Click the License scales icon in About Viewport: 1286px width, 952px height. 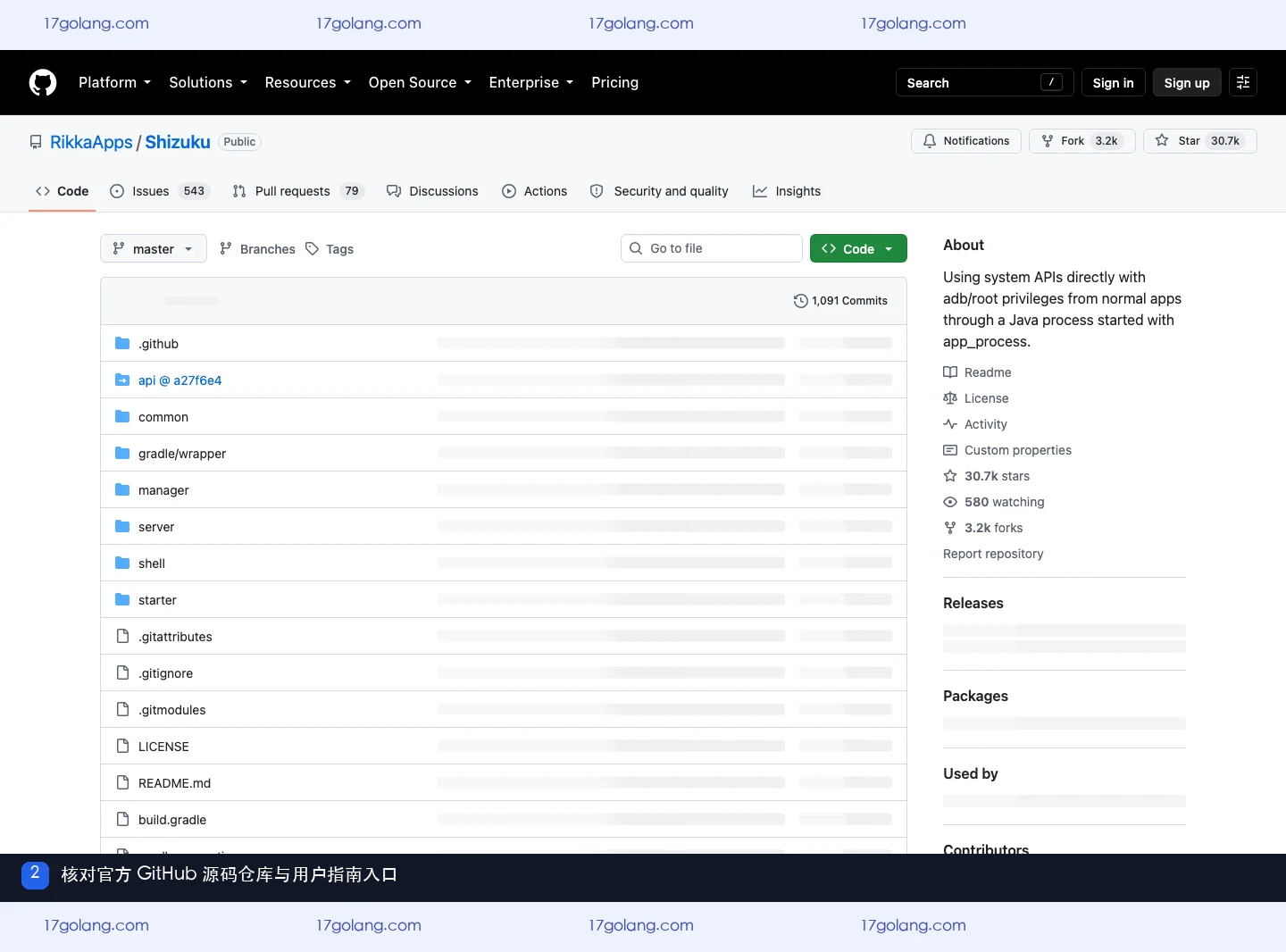point(950,398)
